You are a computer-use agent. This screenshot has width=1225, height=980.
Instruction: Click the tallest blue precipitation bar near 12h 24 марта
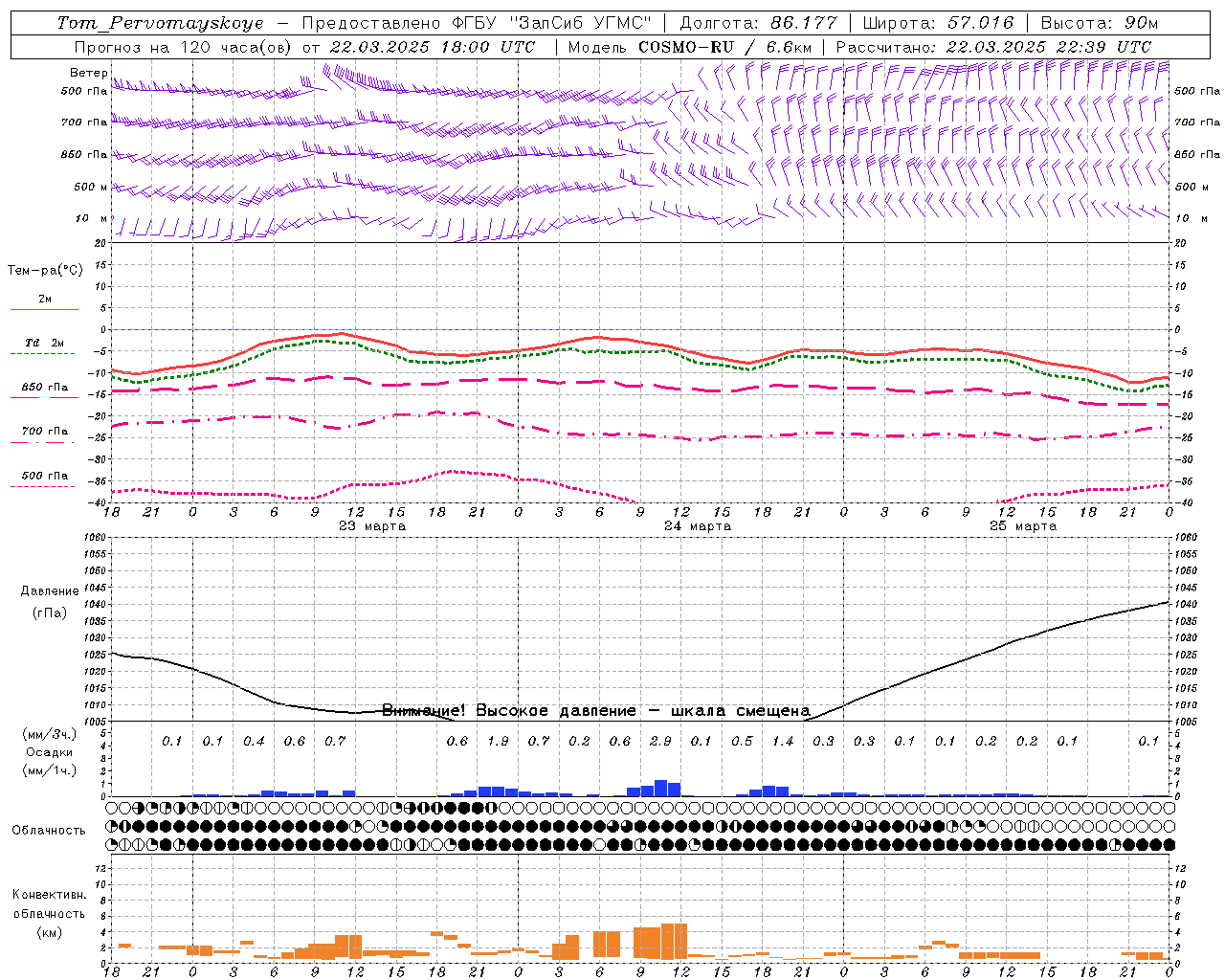click(x=660, y=789)
